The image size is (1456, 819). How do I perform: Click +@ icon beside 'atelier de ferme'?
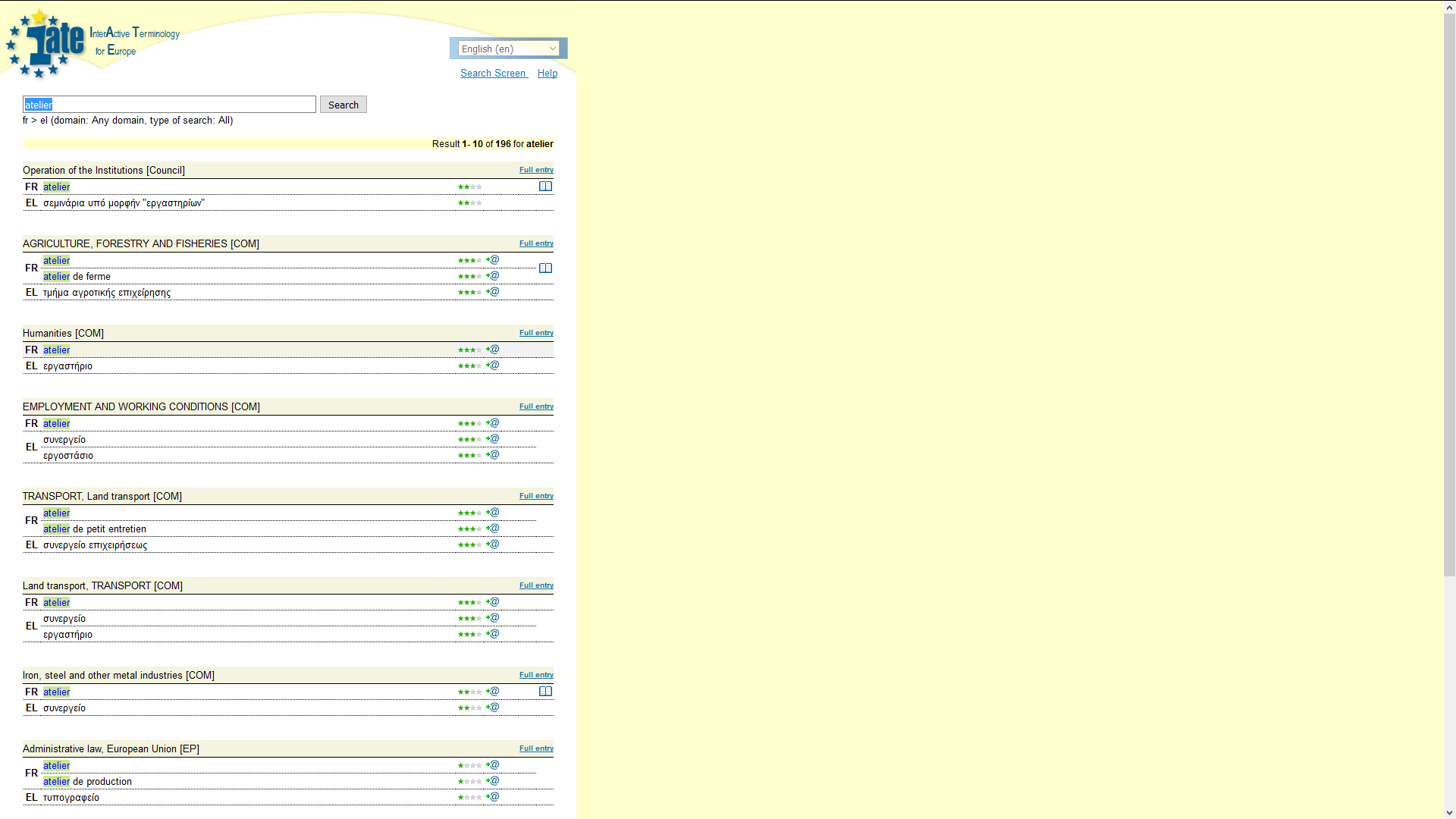tap(493, 276)
